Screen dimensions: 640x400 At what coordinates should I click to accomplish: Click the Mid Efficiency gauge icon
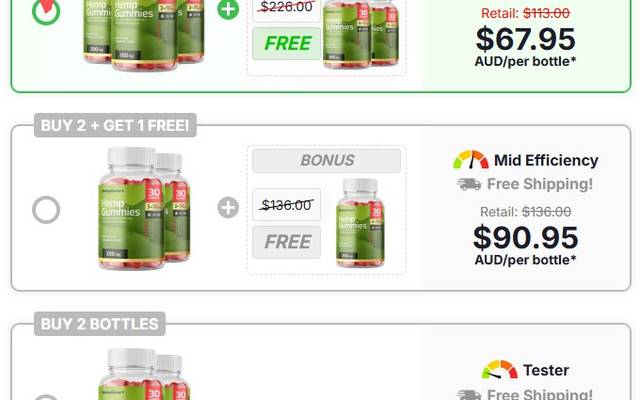tap(471, 160)
